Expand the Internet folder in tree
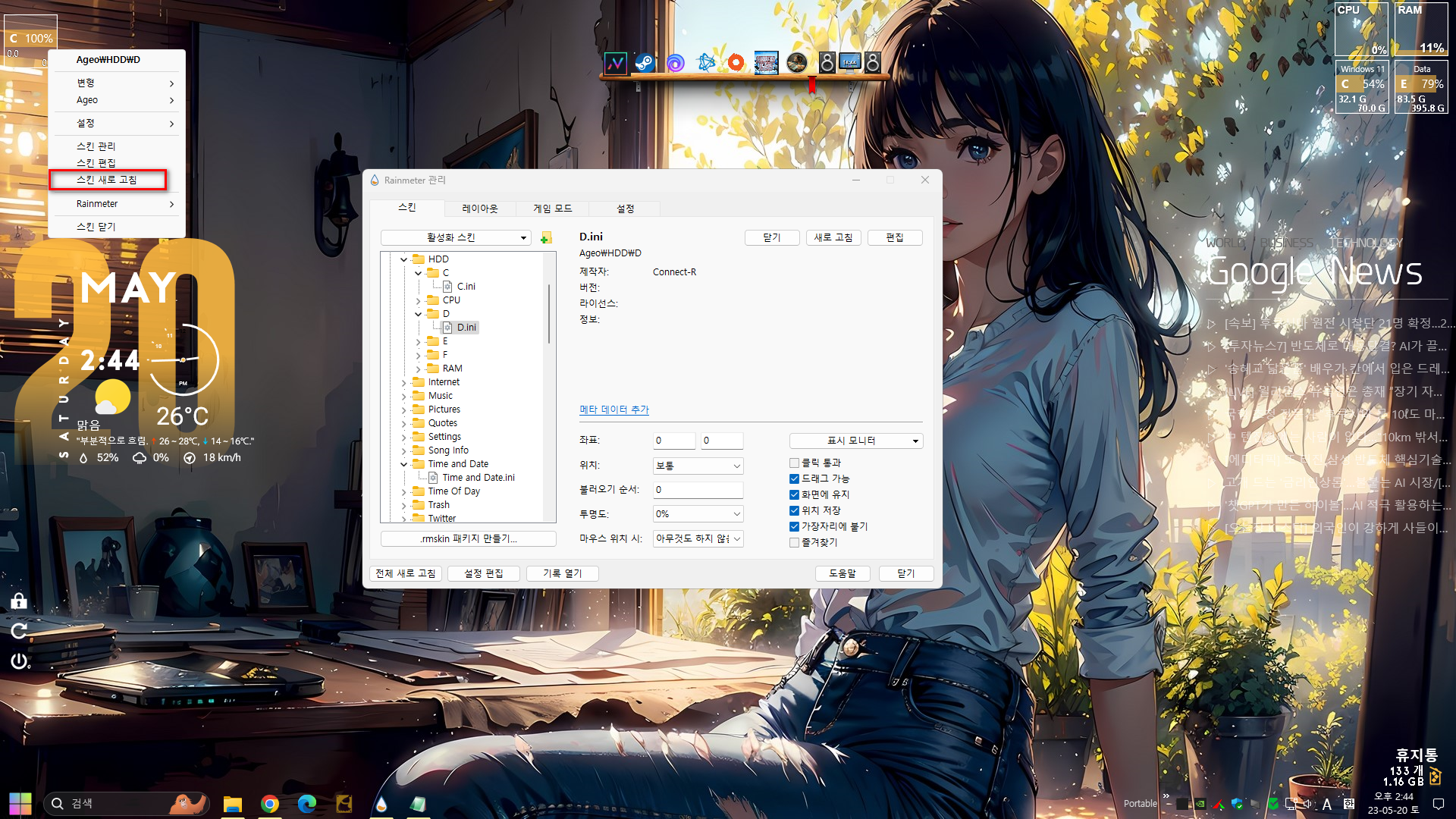Screen dimensions: 1456x819 click(x=403, y=382)
